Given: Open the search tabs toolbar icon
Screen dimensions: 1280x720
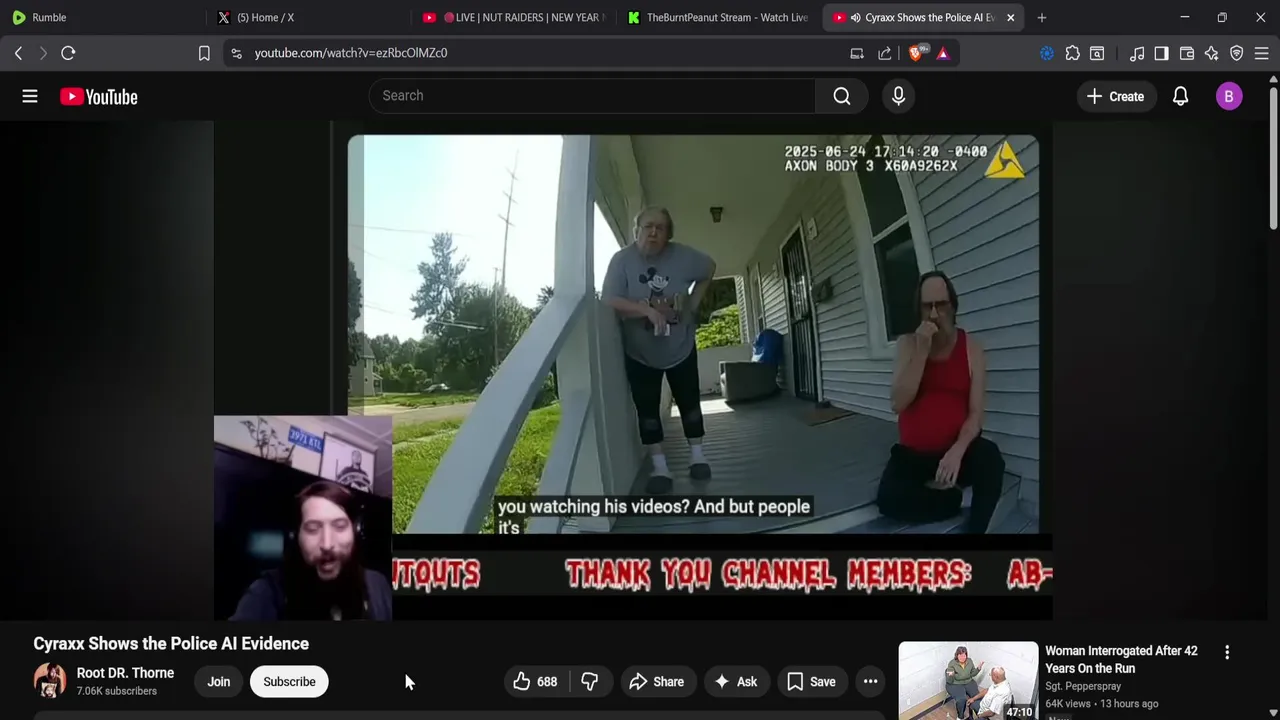Looking at the screenshot, I should coord(1097,53).
